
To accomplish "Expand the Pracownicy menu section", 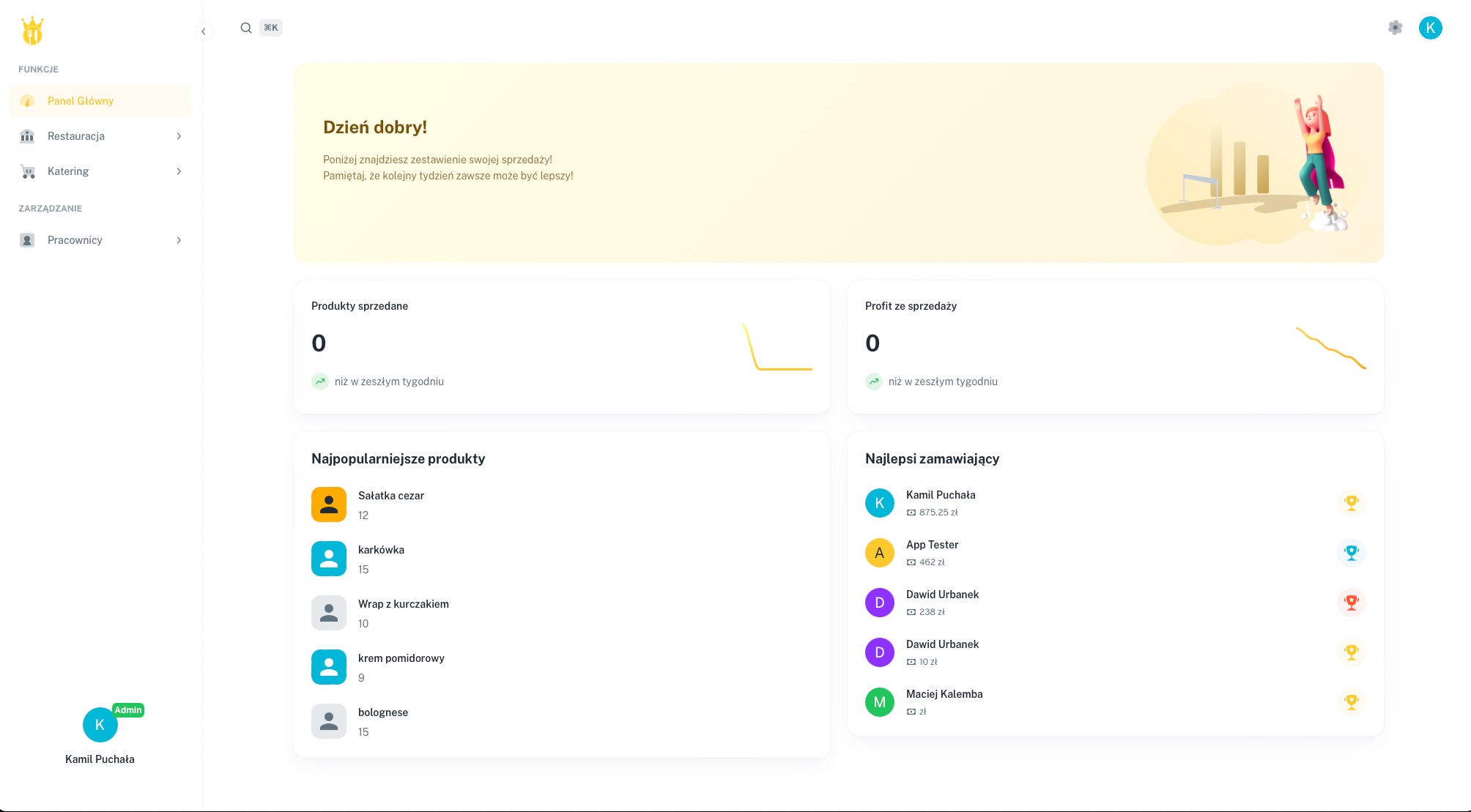I will [x=179, y=240].
